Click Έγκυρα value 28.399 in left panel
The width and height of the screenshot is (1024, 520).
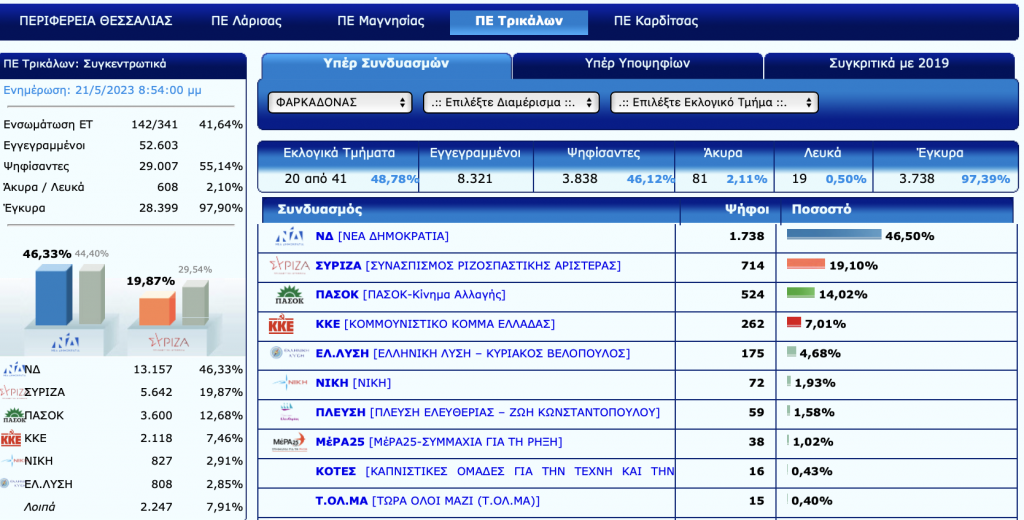click(x=159, y=208)
